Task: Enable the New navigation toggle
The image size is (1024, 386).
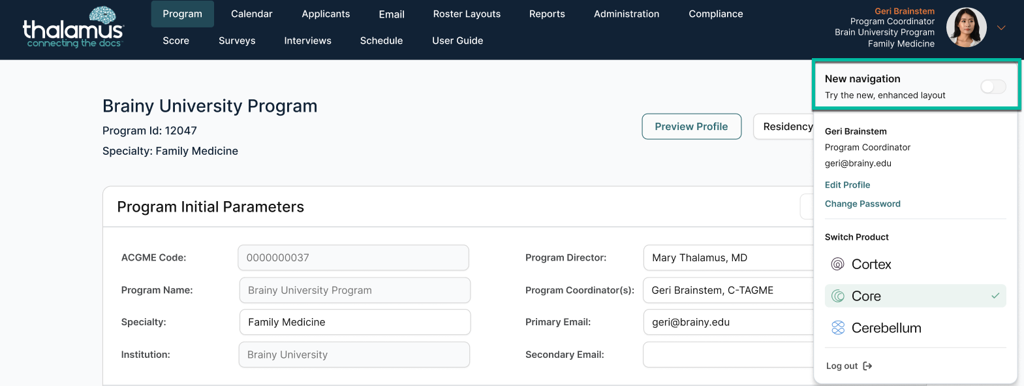Action: 993,87
